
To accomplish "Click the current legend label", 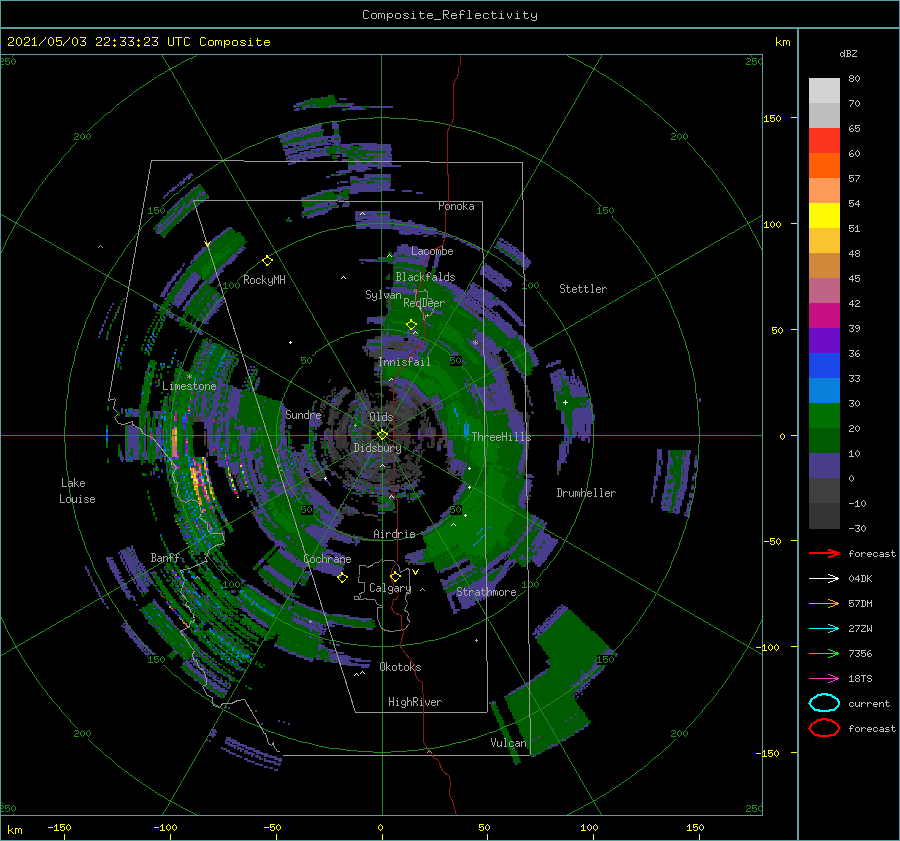I will coord(869,703).
